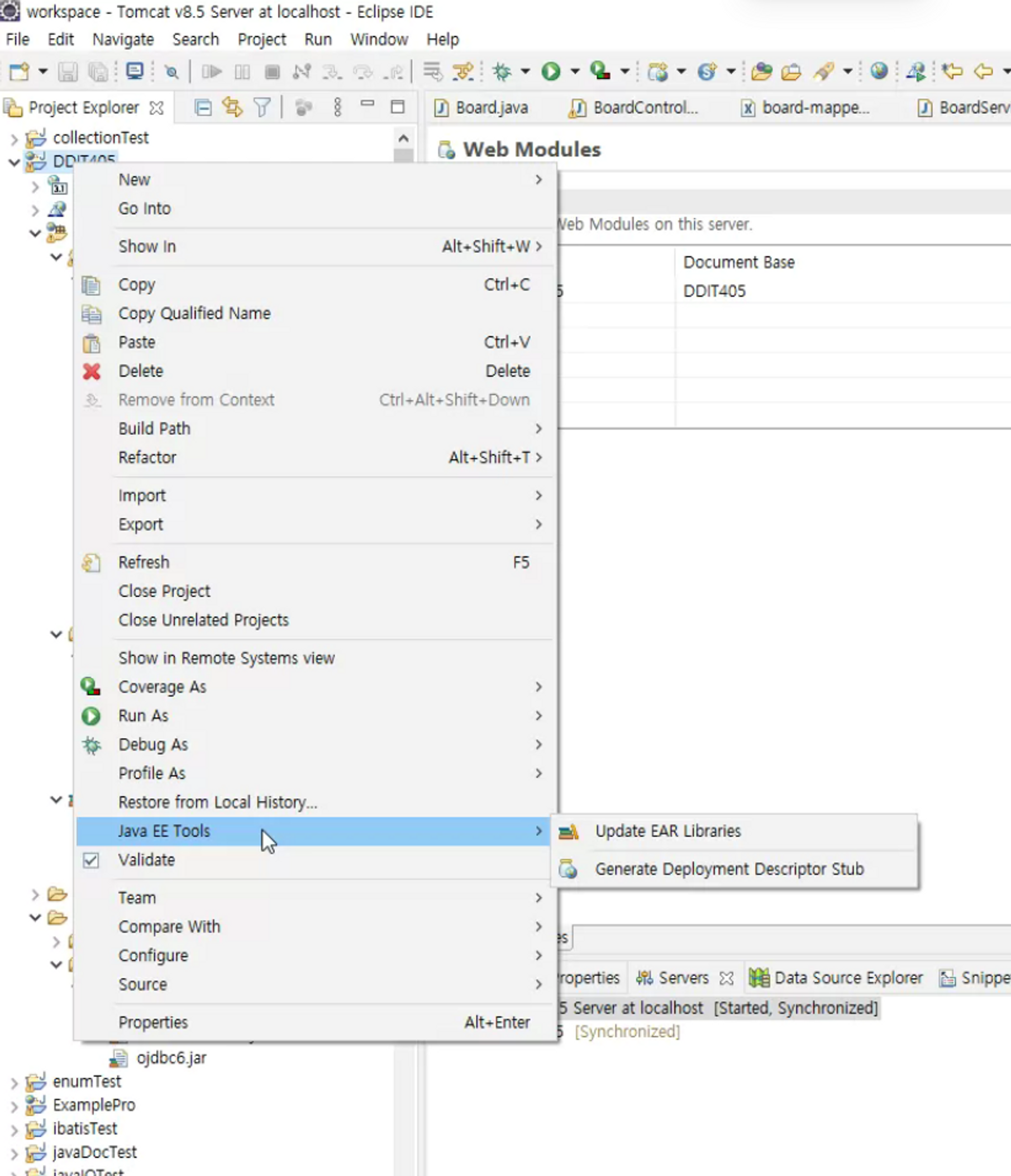This screenshot has height=1176, width=1011.
Task: Click the Document Base column header
Action: 738,262
